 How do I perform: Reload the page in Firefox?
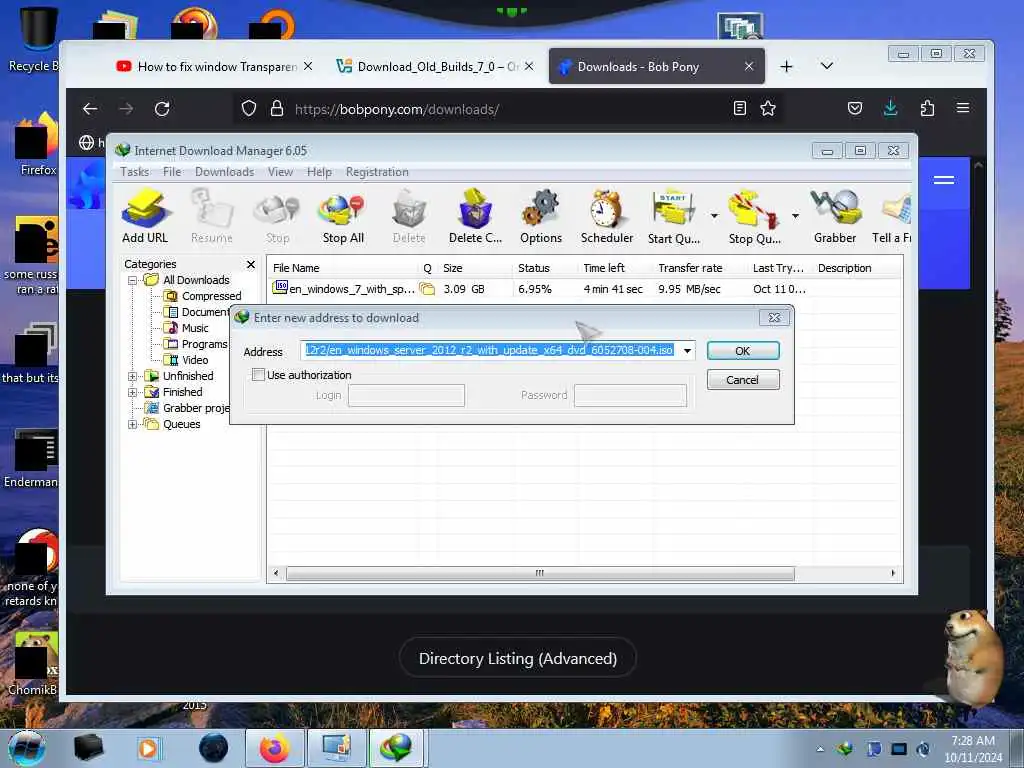click(162, 108)
